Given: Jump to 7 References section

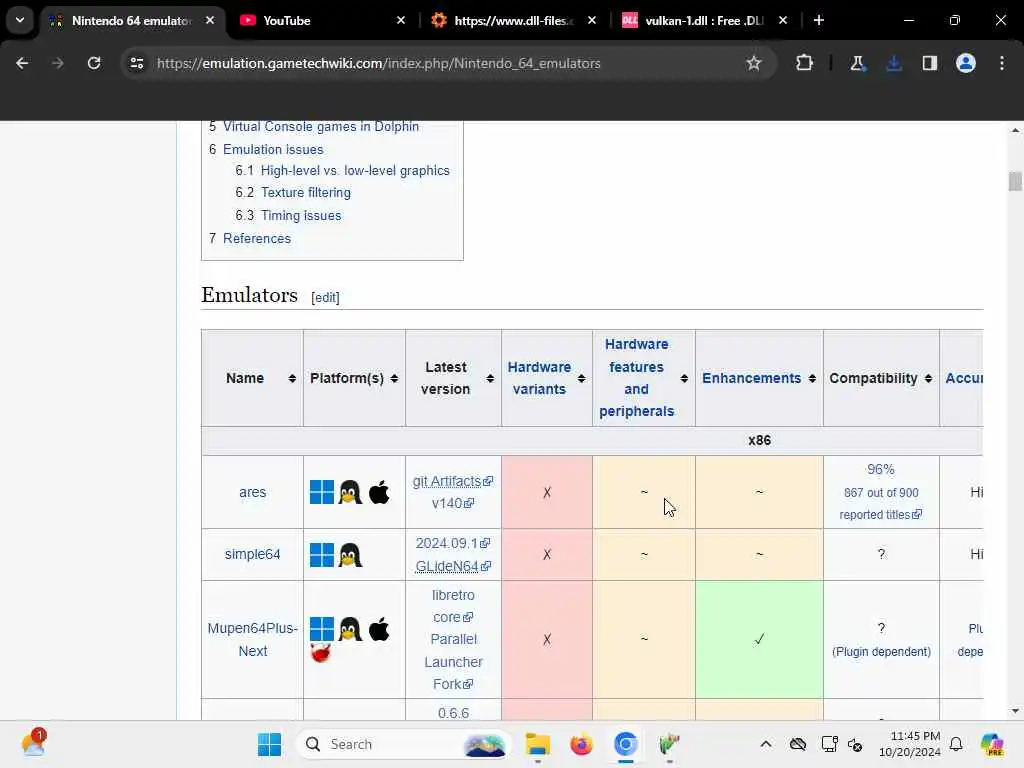Looking at the screenshot, I should pos(257,238).
